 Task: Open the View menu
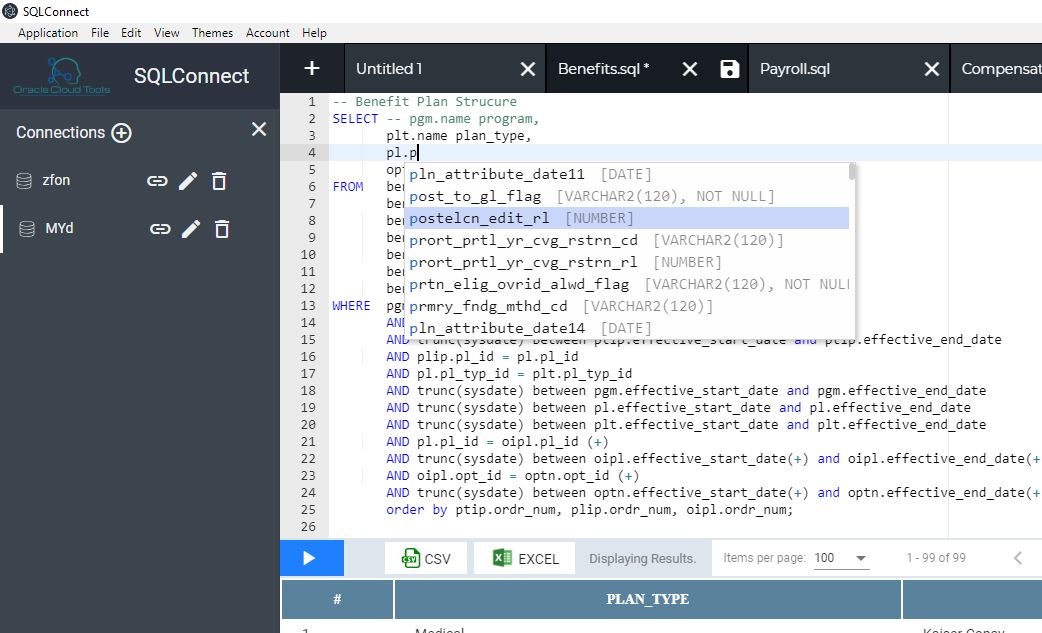pyautogui.click(x=167, y=33)
